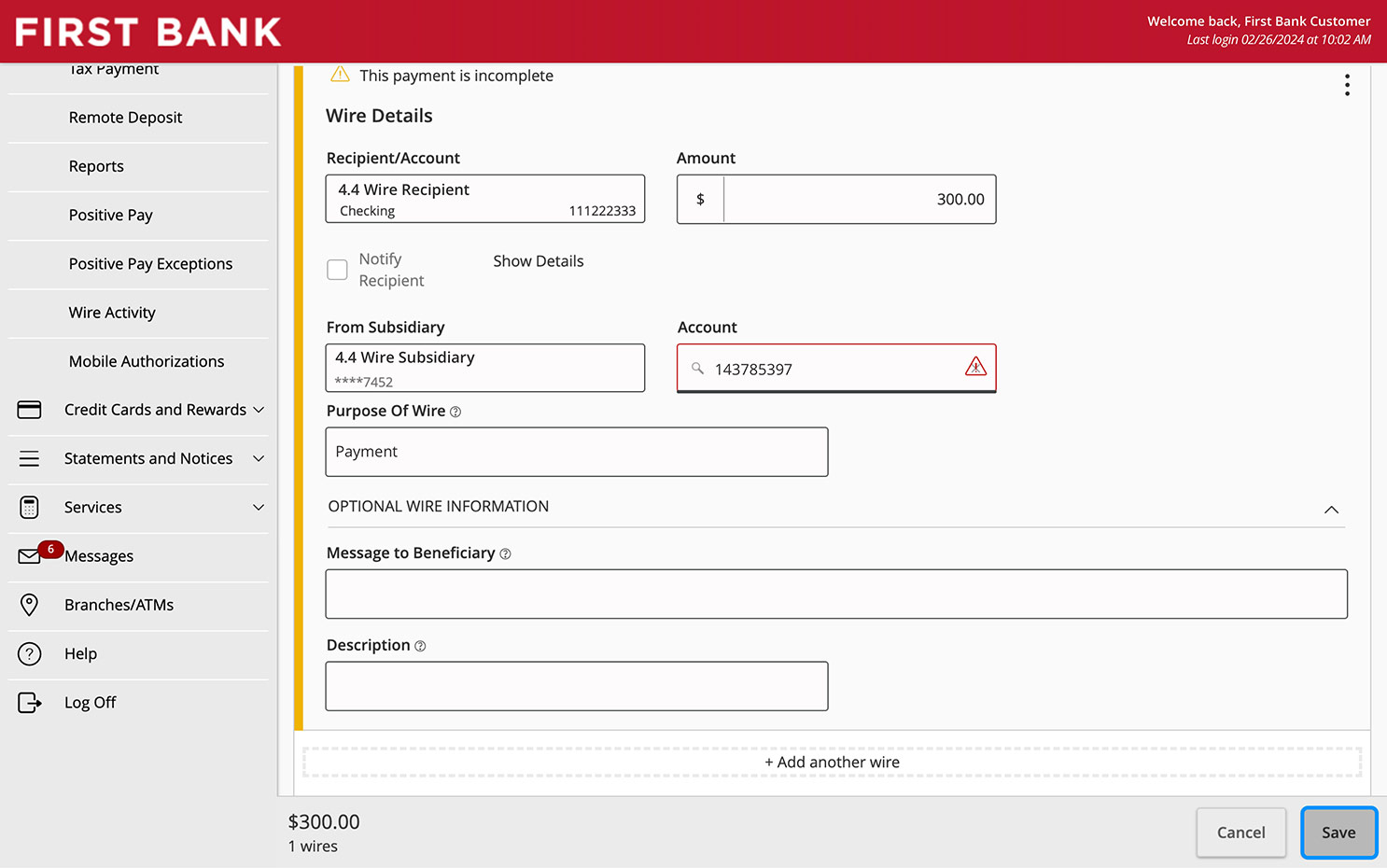The image size is (1387, 868).
Task: Open Messages in sidebar
Action: [x=99, y=556]
